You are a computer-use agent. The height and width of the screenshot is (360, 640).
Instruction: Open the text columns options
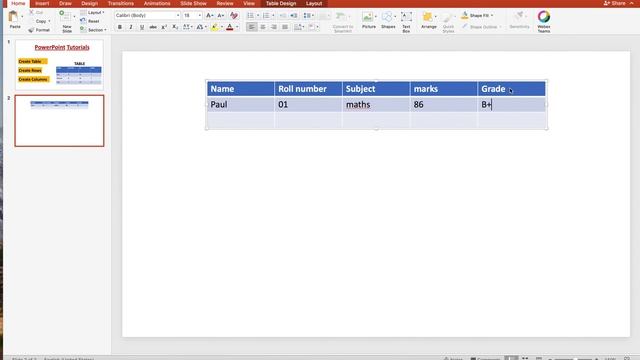[x=299, y=27]
